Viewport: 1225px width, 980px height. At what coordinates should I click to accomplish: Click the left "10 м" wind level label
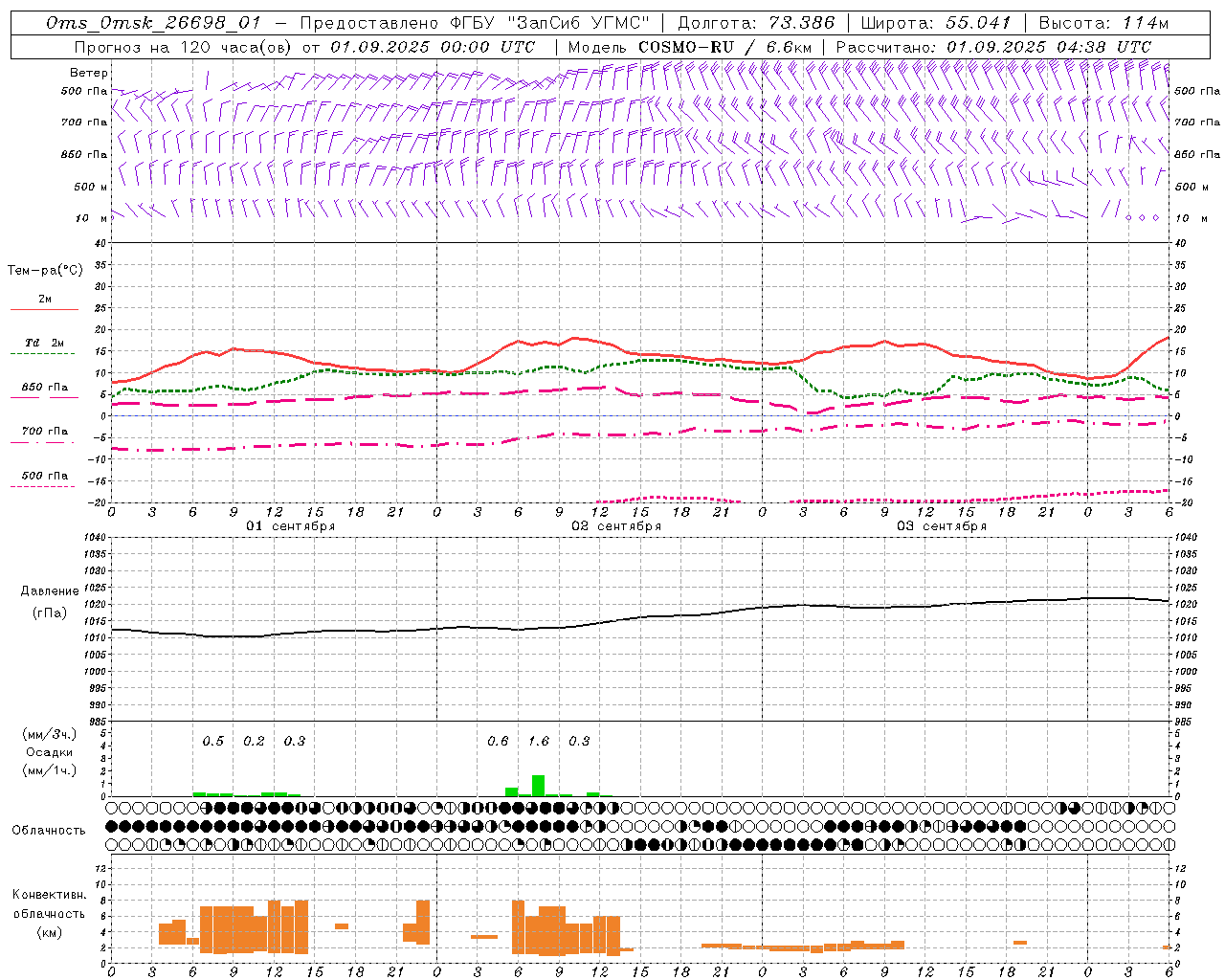[x=93, y=218]
